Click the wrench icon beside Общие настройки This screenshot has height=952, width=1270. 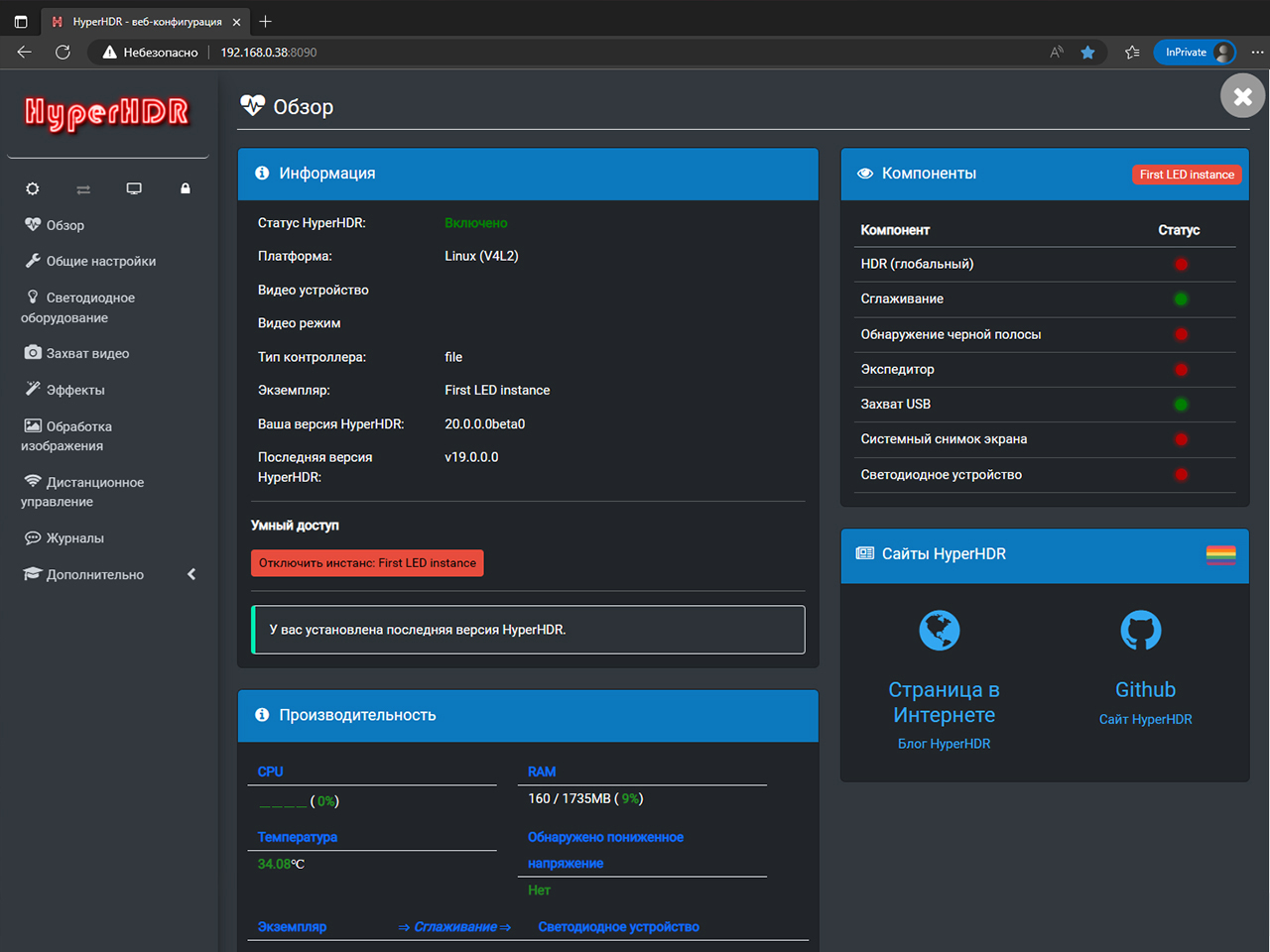click(x=33, y=261)
